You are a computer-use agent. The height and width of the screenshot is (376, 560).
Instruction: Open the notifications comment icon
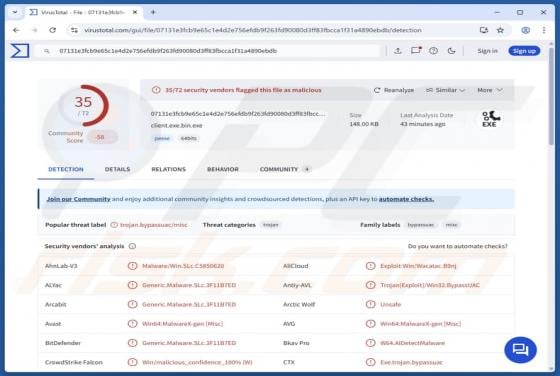click(416, 51)
